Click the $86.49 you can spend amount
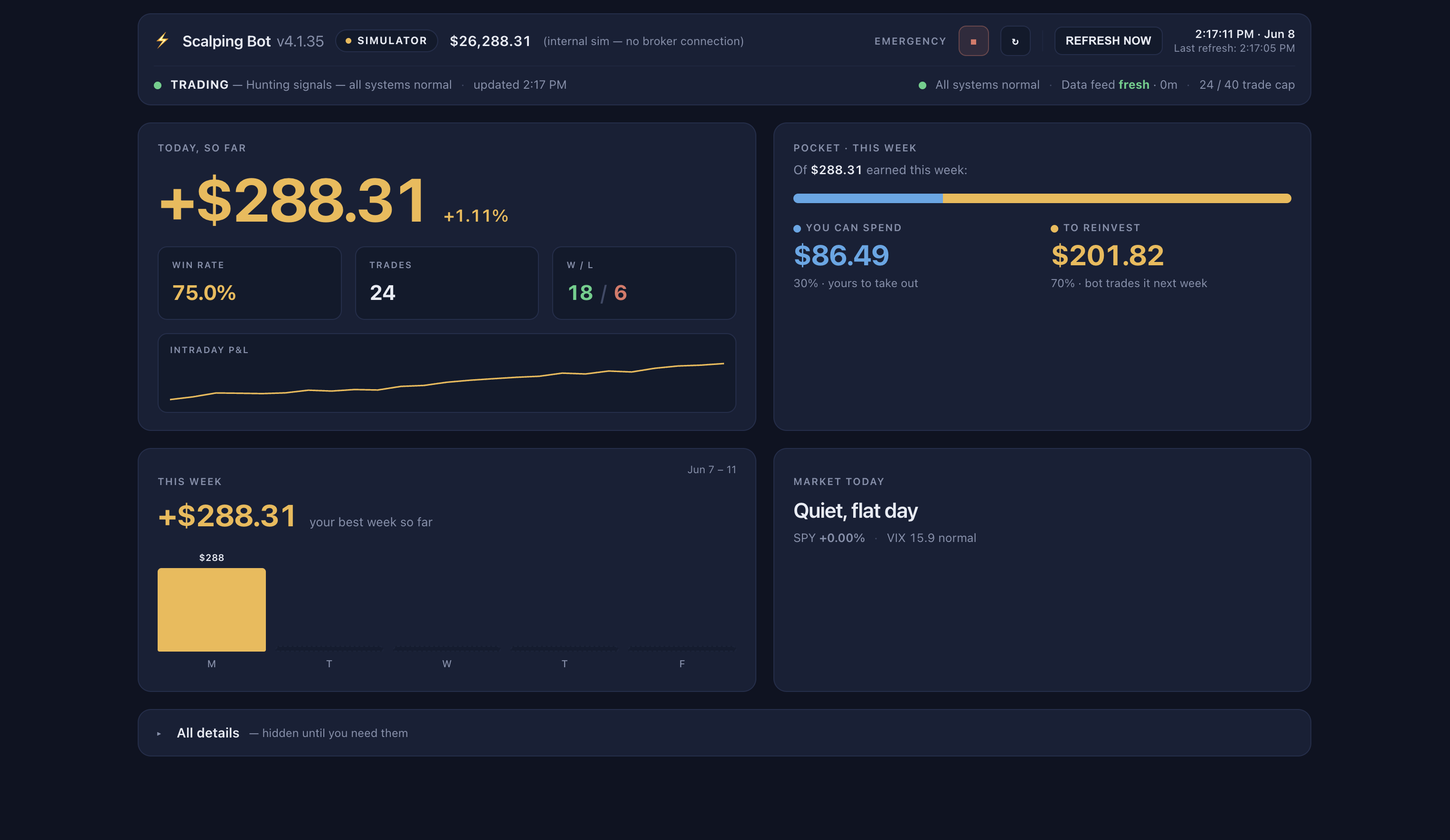Screen dimensions: 1450x840 (x=841, y=255)
